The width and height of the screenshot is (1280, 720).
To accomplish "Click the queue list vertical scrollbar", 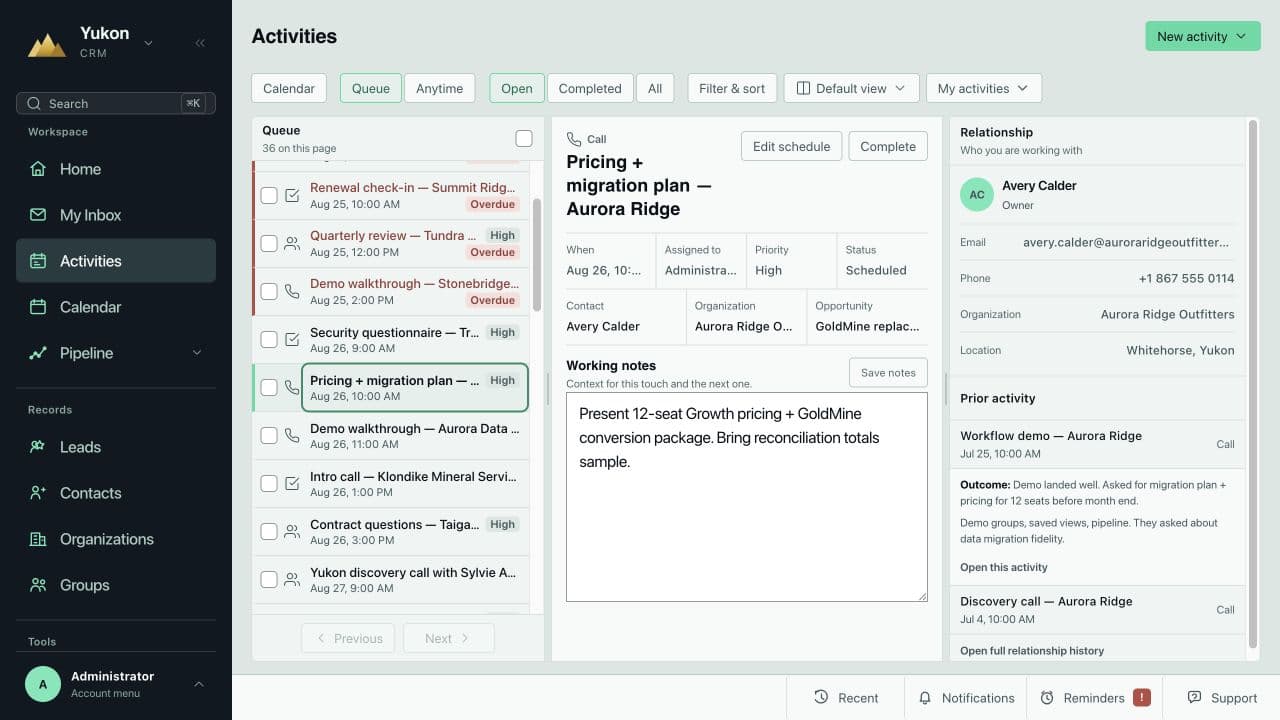I will (x=537, y=255).
